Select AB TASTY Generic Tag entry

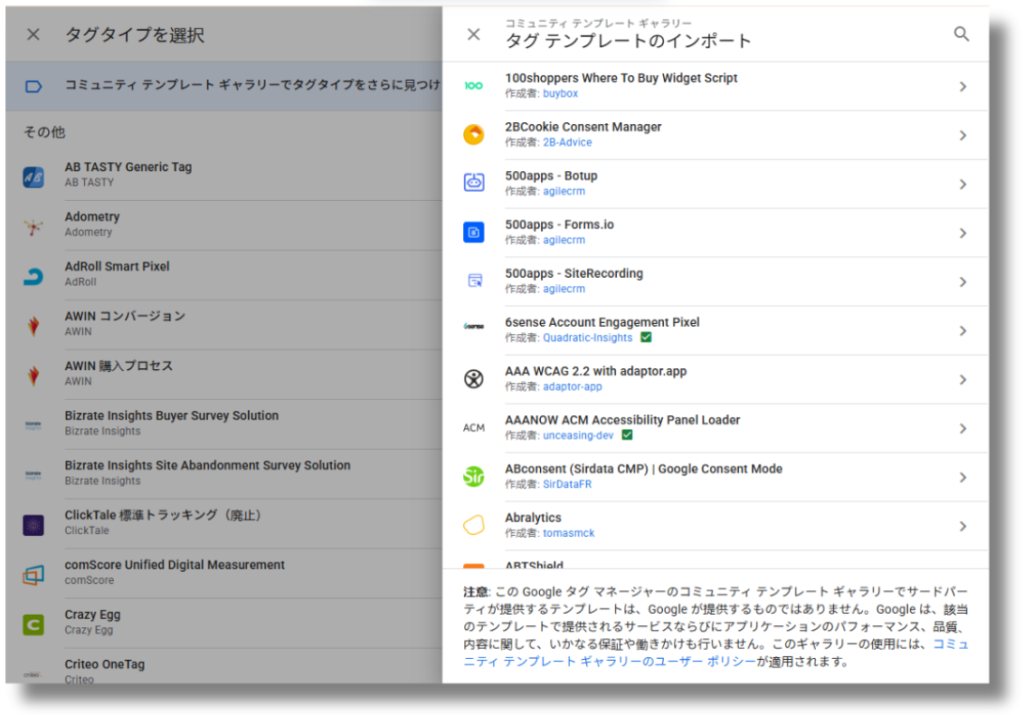point(128,168)
